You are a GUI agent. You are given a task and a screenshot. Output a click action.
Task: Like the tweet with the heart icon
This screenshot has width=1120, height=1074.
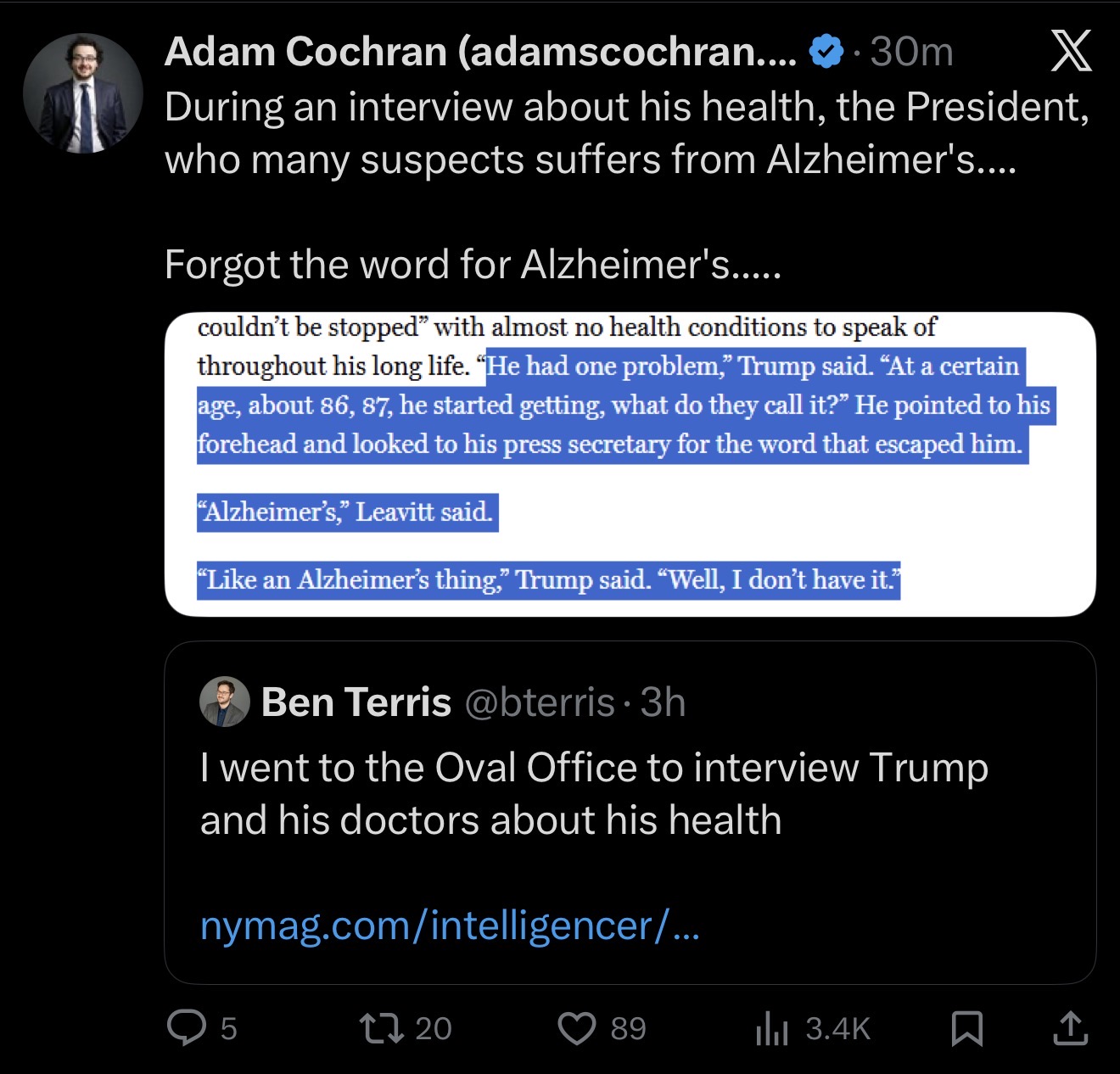pyautogui.click(x=577, y=1027)
